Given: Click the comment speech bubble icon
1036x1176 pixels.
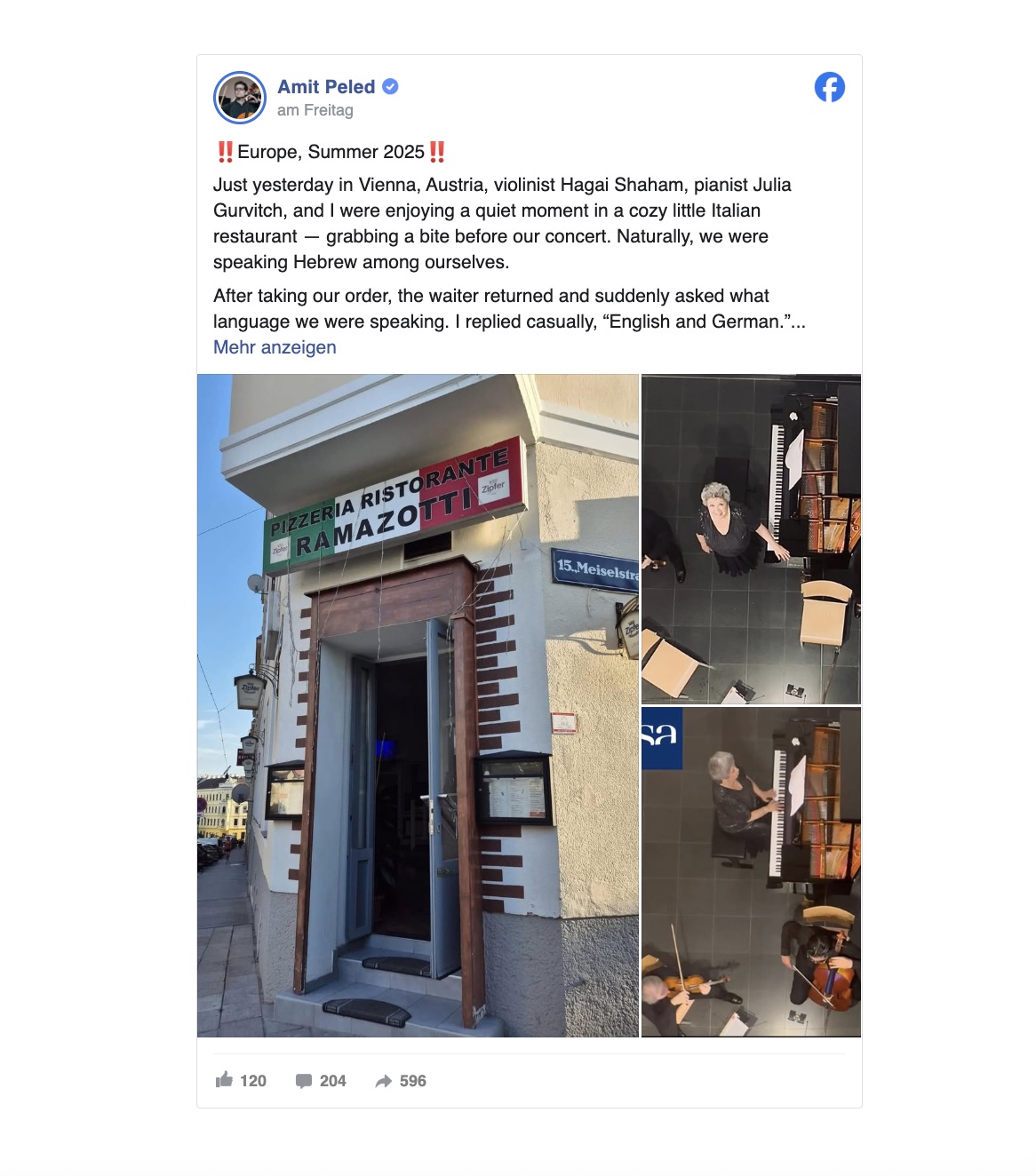Looking at the screenshot, I should (304, 1081).
